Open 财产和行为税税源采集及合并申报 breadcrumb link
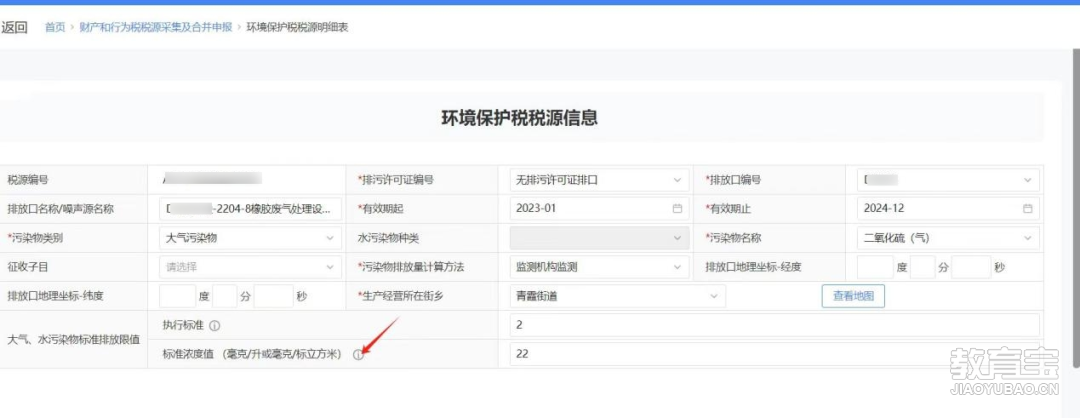 (x=156, y=28)
